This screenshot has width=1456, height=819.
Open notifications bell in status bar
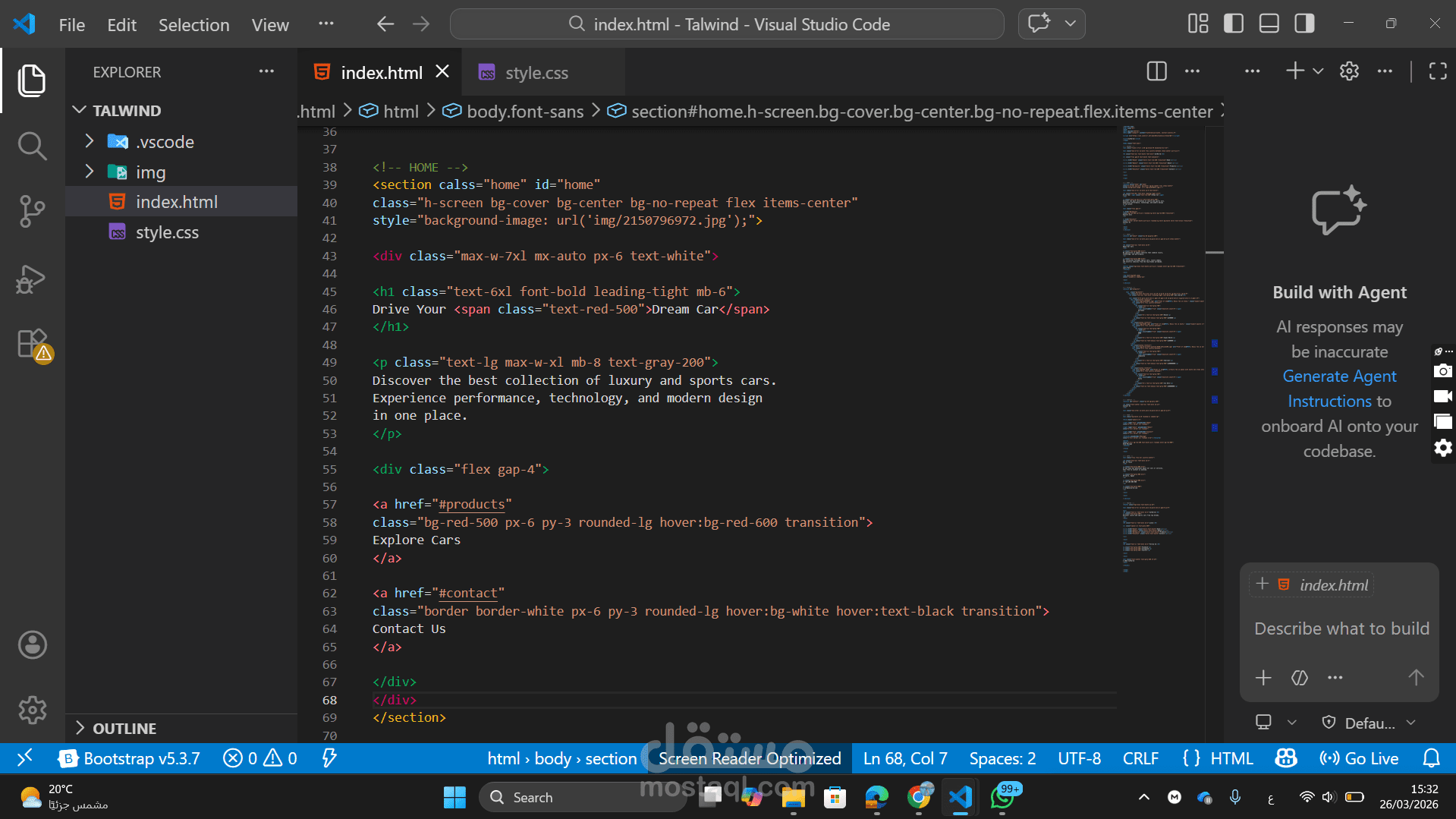tap(1431, 758)
